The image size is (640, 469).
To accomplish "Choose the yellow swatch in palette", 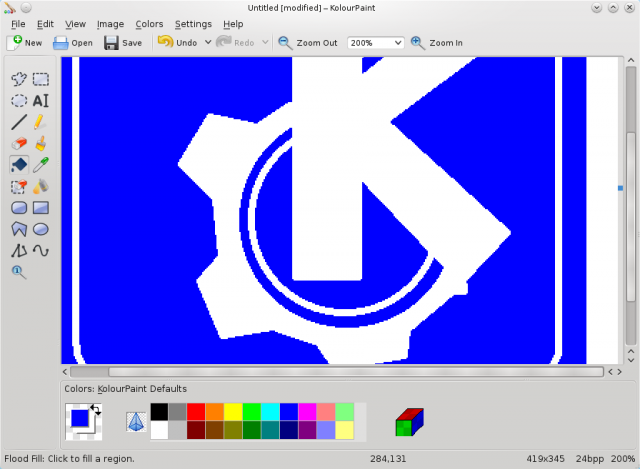I will pos(232,411).
